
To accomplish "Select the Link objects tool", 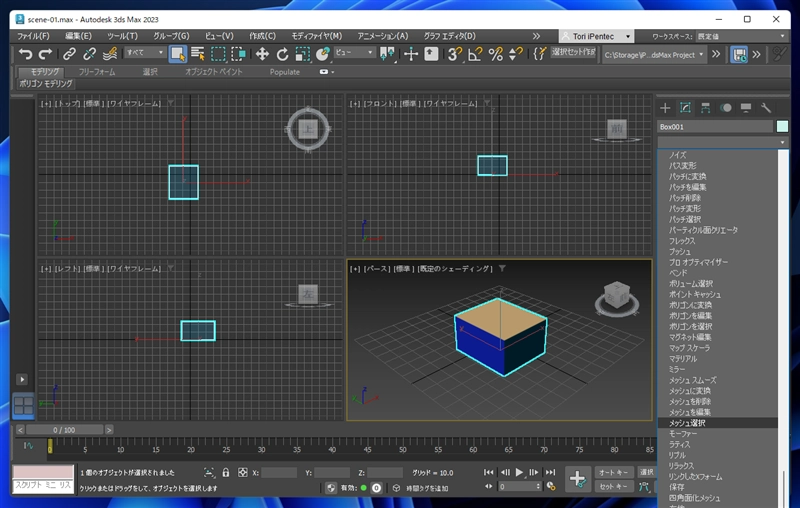I will [69, 54].
